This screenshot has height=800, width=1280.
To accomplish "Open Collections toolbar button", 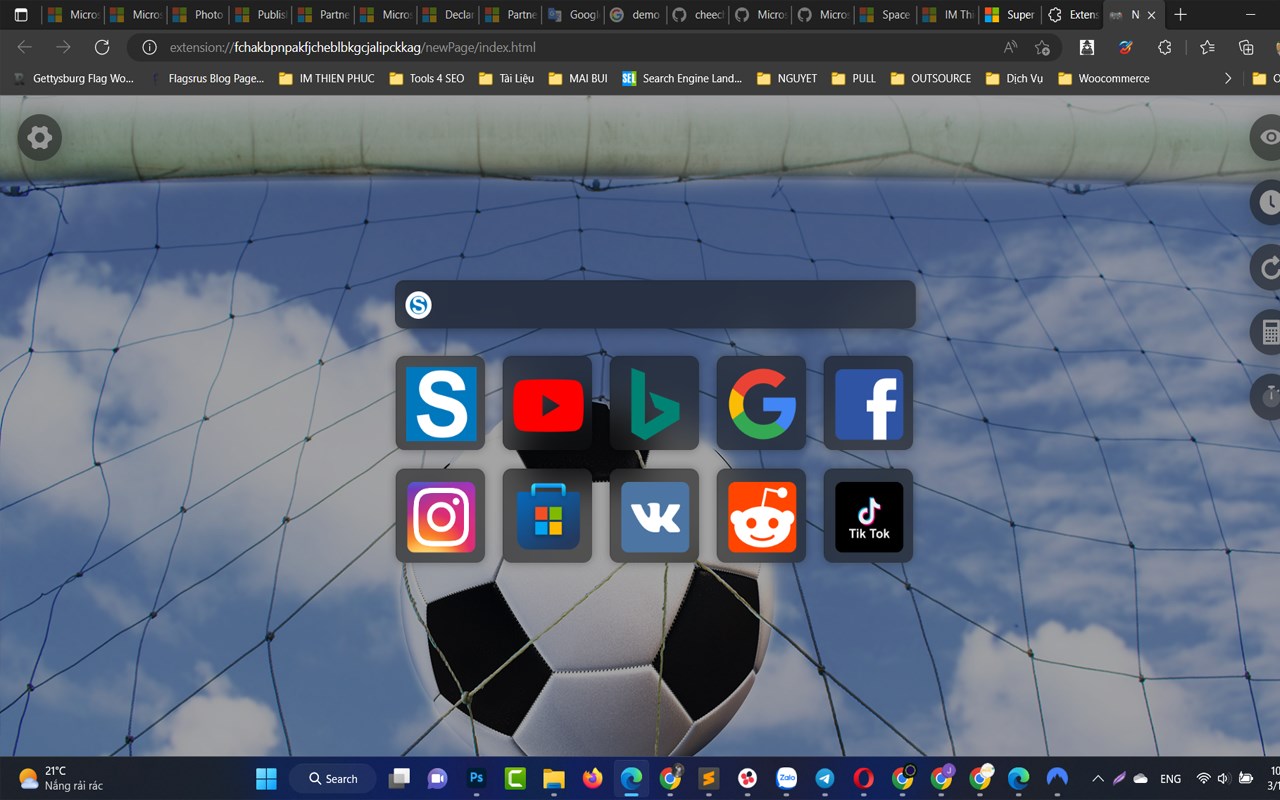I will [1246, 47].
